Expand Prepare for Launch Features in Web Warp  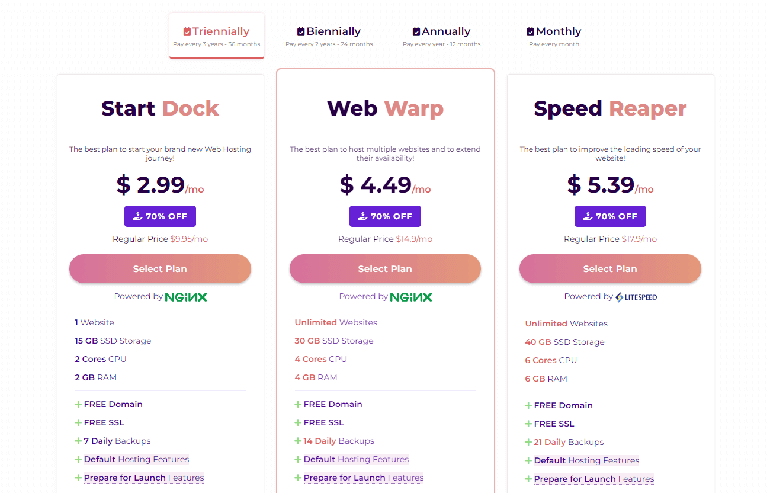[x=363, y=478]
